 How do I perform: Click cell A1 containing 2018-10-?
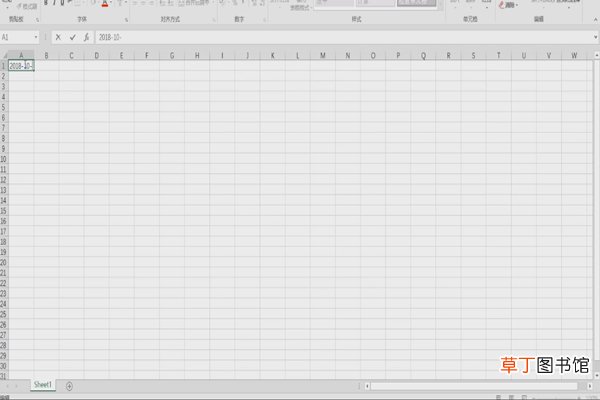pos(21,66)
